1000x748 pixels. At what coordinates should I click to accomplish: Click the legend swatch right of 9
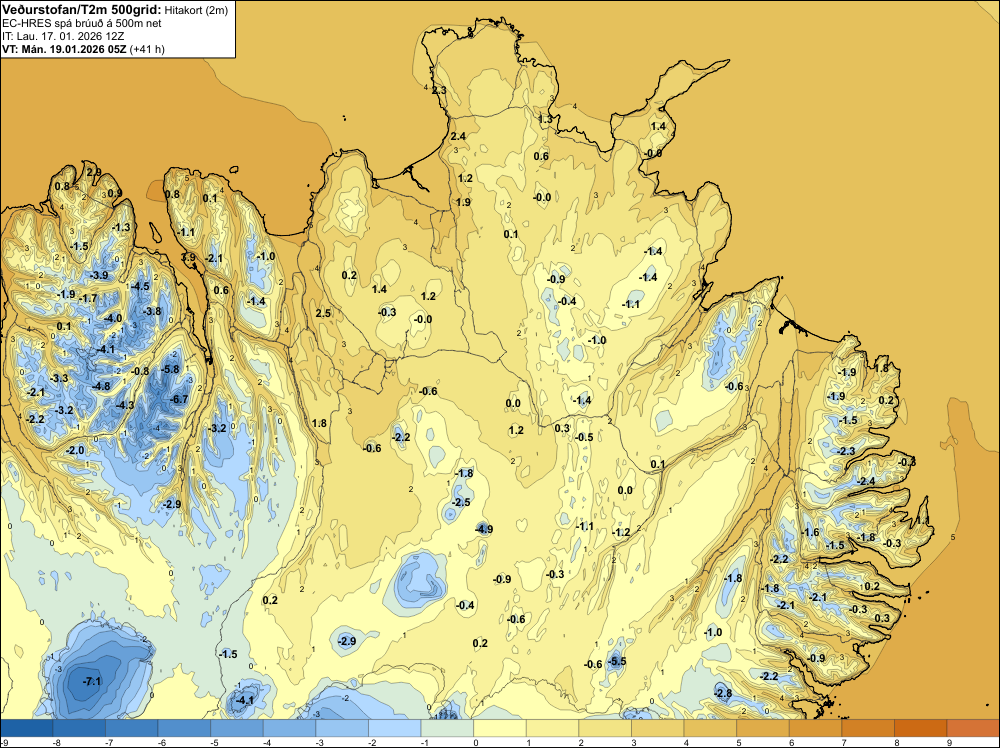(973, 728)
